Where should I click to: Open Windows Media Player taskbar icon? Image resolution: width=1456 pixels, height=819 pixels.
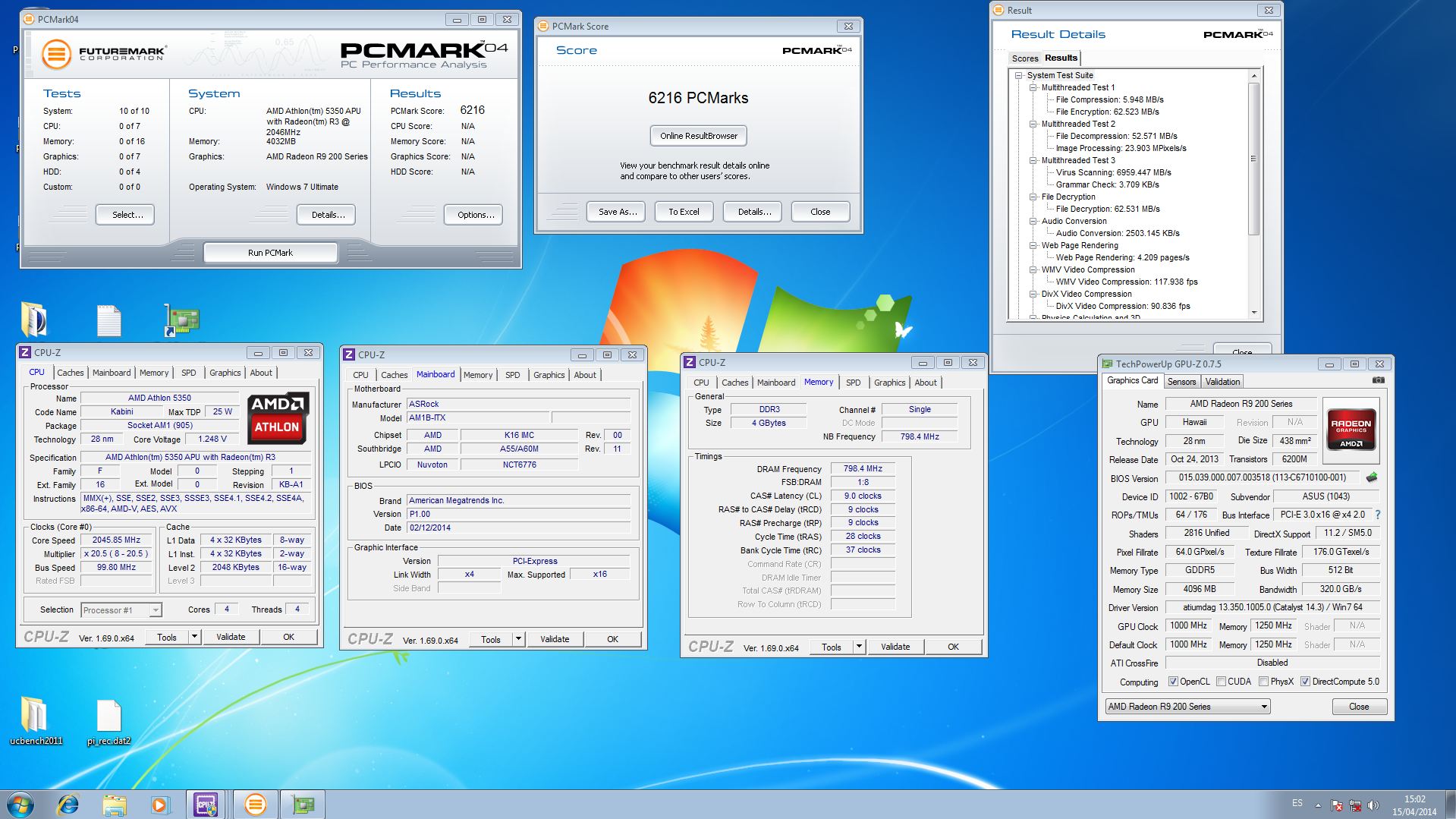pyautogui.click(x=160, y=805)
